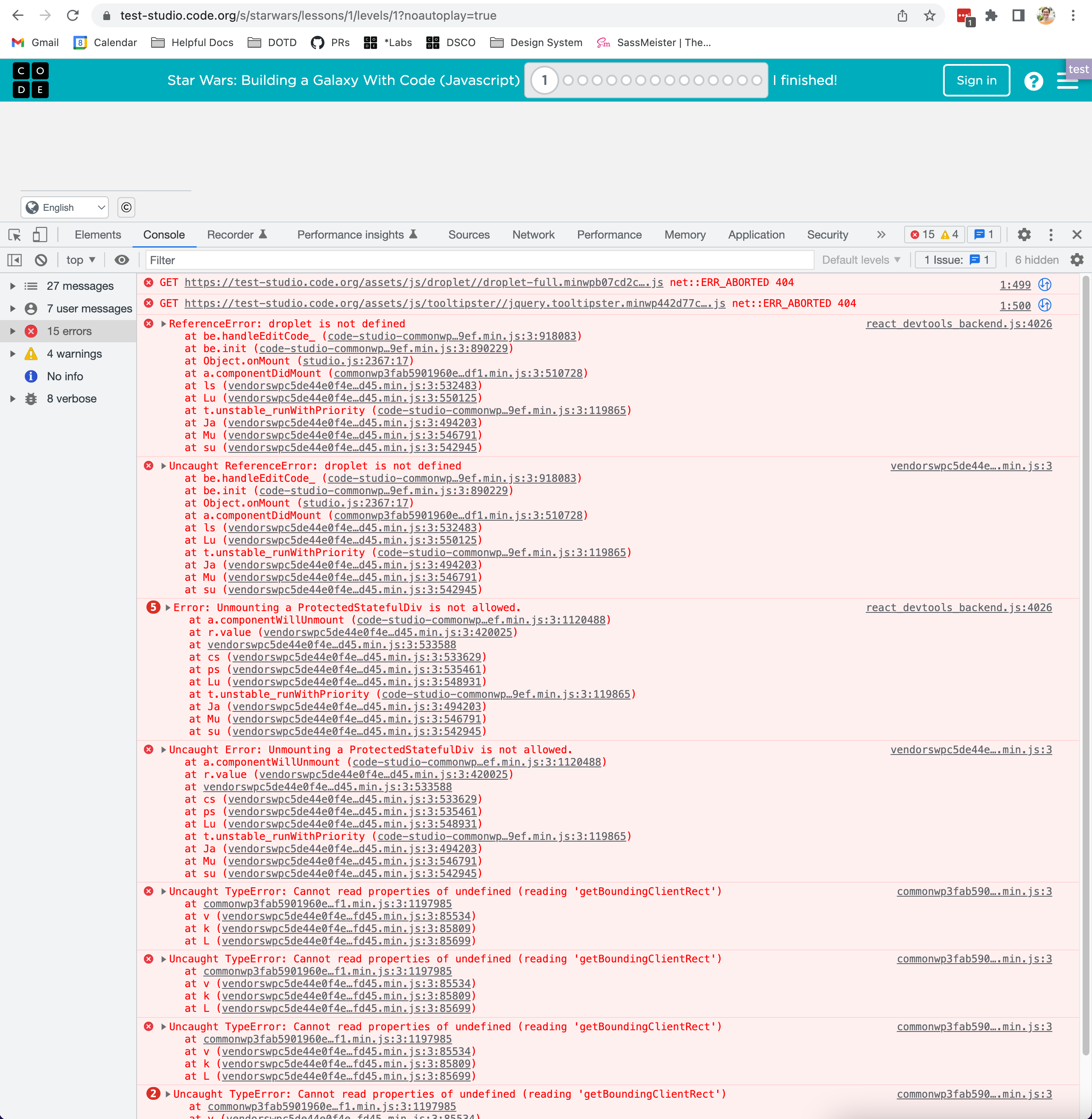This screenshot has height=1119, width=1092.
Task: Open the SassMeister bookmark
Action: pos(654,42)
